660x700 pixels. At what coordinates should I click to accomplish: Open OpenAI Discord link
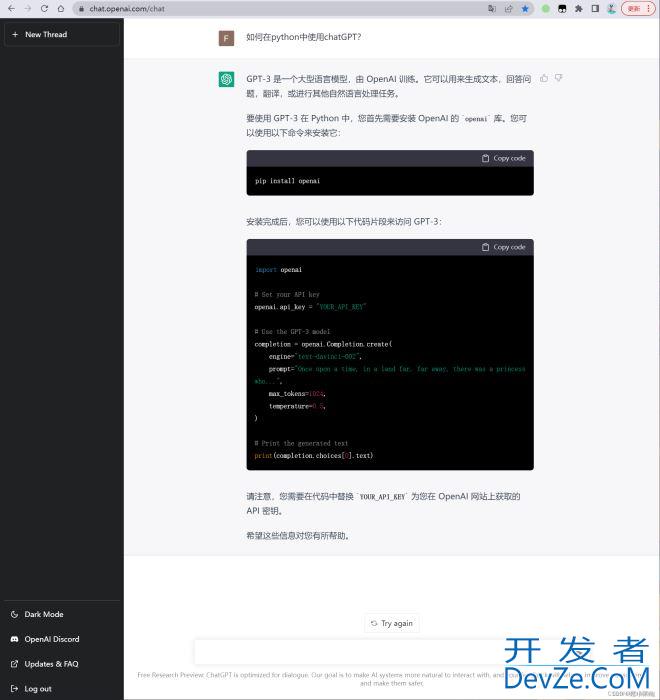click(x=62, y=639)
